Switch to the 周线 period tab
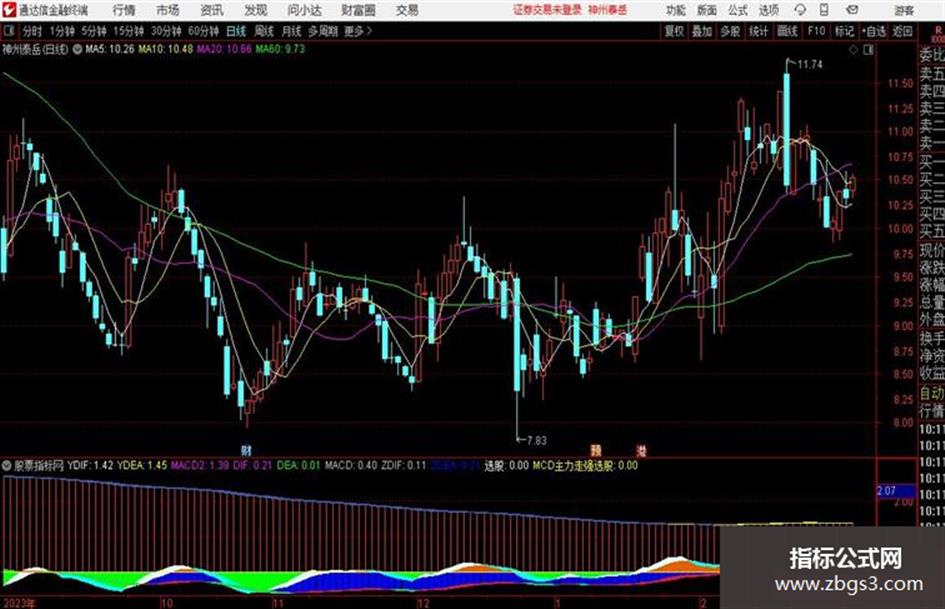The height and width of the screenshot is (609, 945). [x=264, y=31]
